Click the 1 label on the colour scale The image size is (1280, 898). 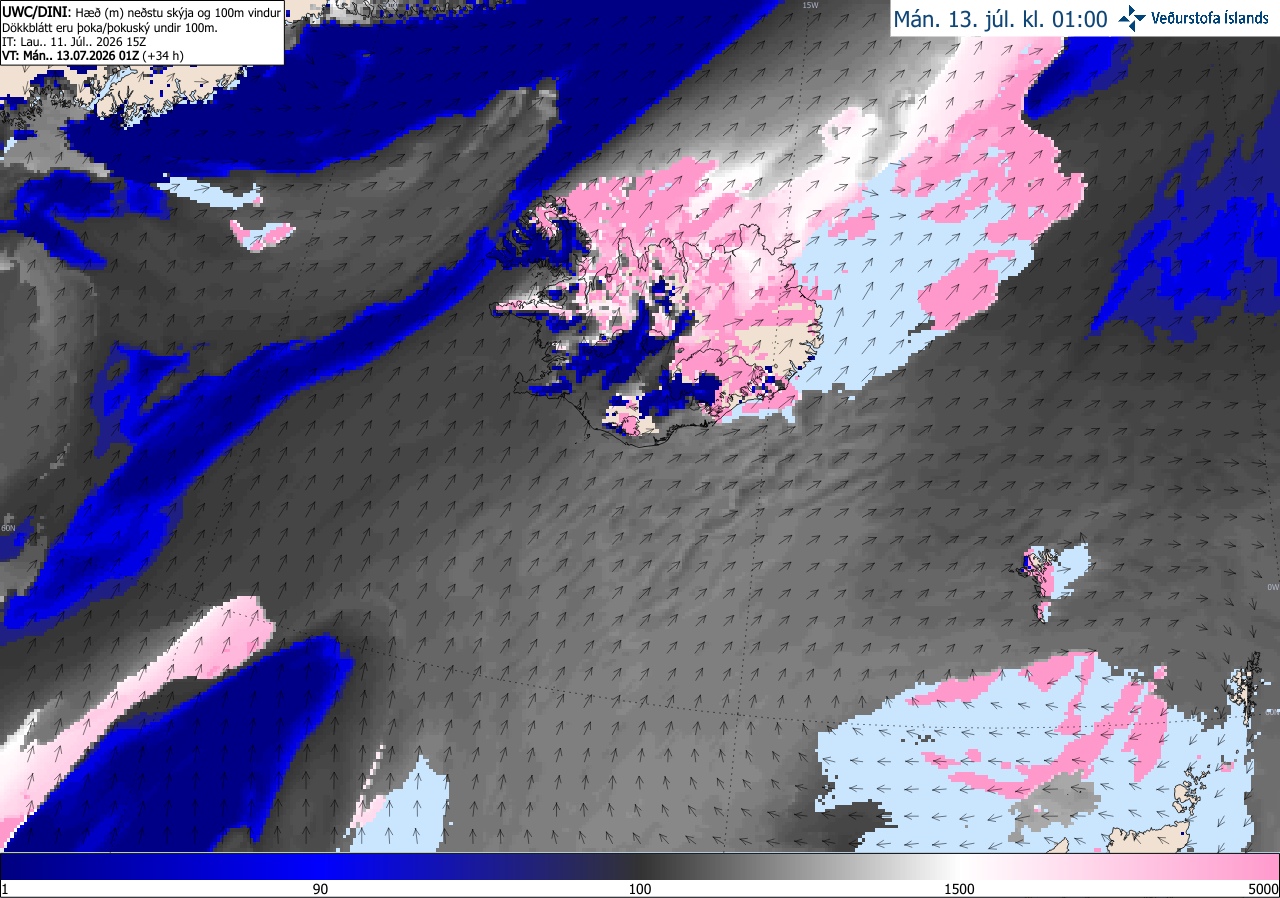[x=5, y=889]
